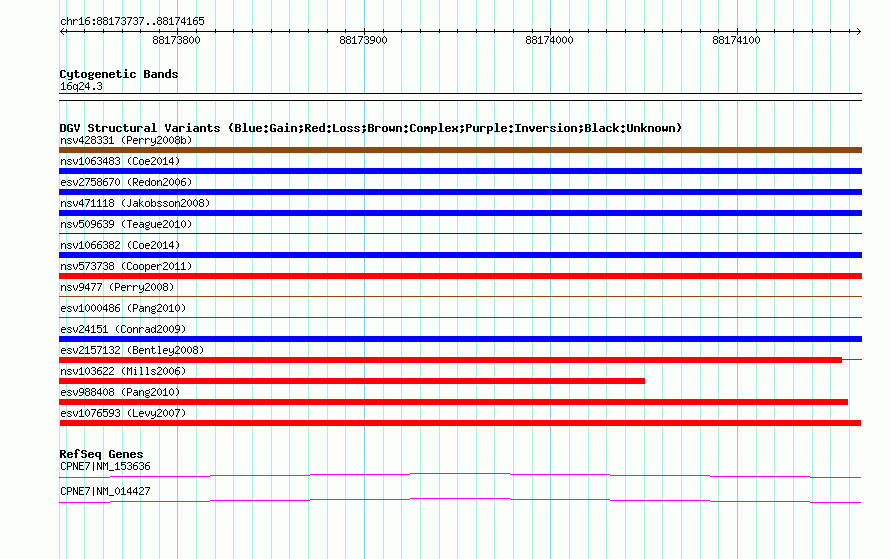Open gene label CPNE7|NM_014427

pyautogui.click(x=105, y=491)
